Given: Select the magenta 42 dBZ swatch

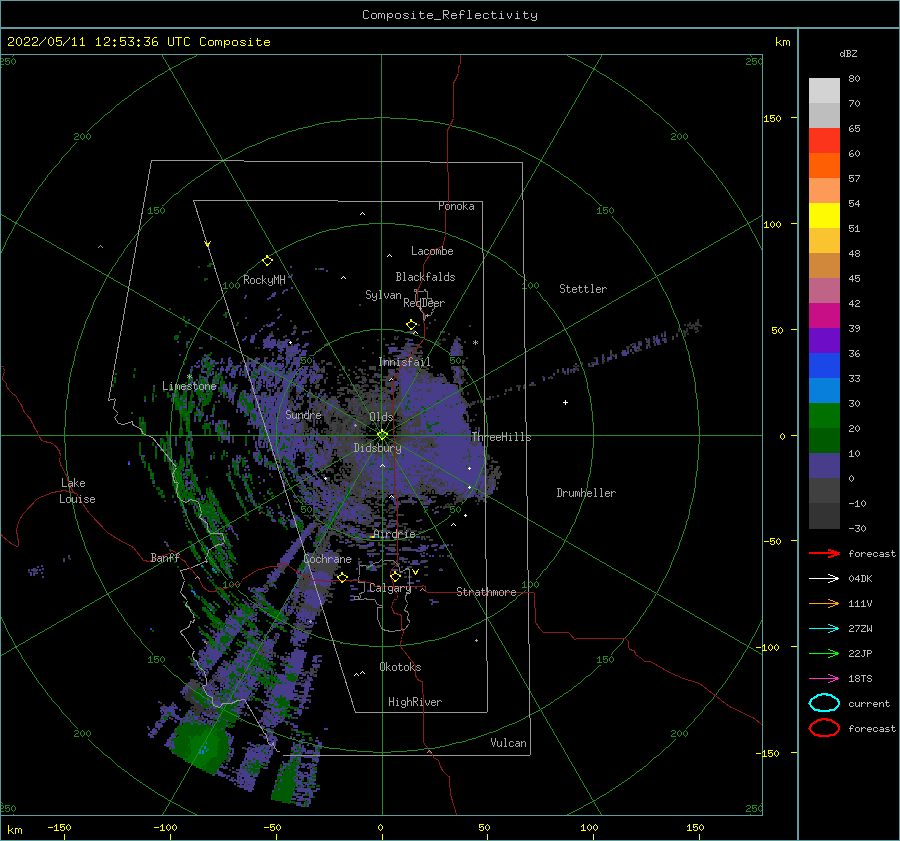Looking at the screenshot, I should [x=824, y=315].
